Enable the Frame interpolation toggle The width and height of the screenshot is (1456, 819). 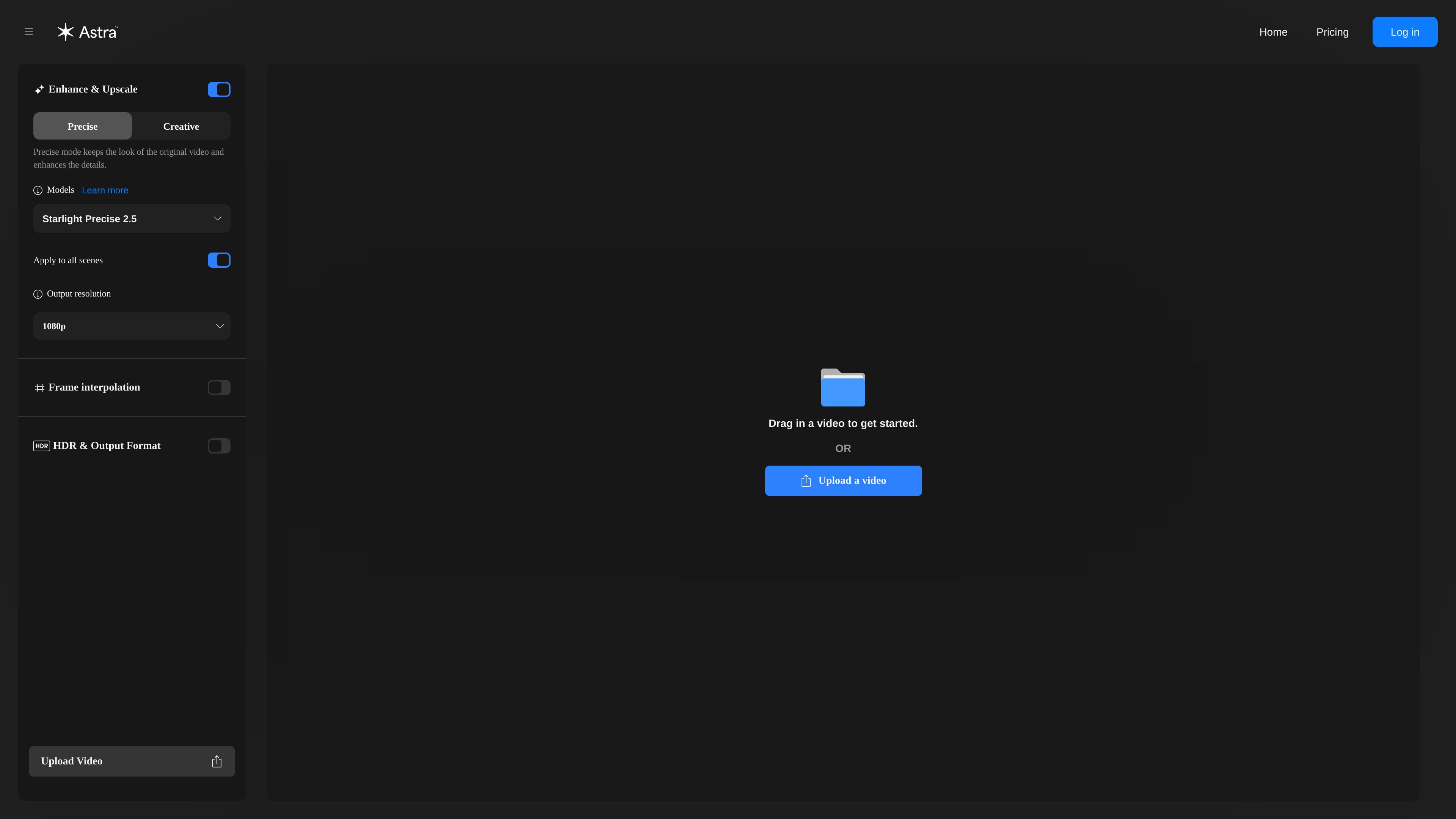coord(219,388)
